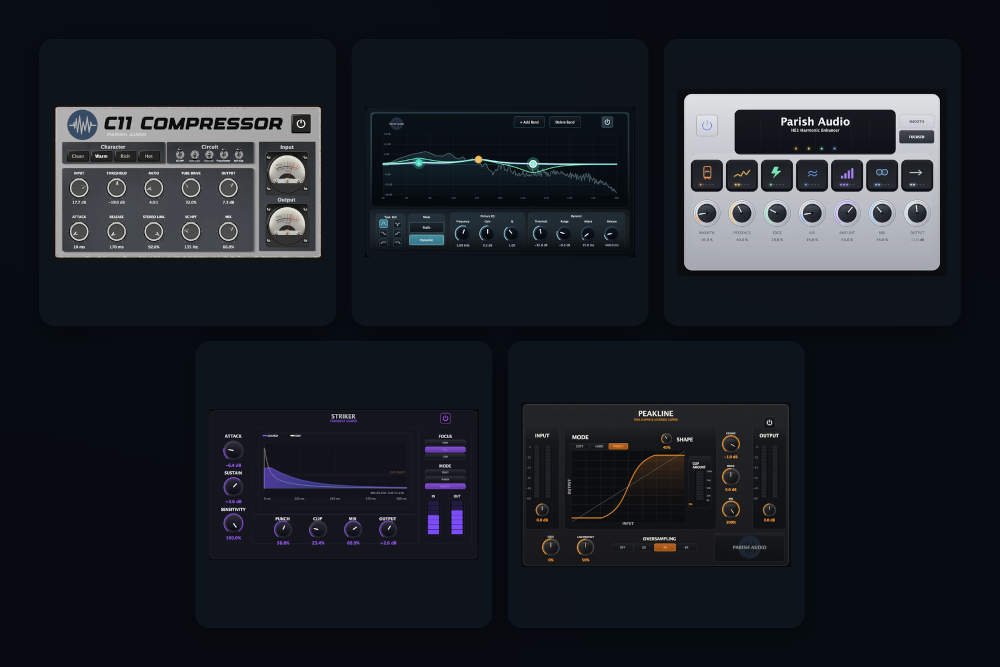Click the Harmonic Enhancer Warmth knob
1000x667 pixels.
pos(707,213)
